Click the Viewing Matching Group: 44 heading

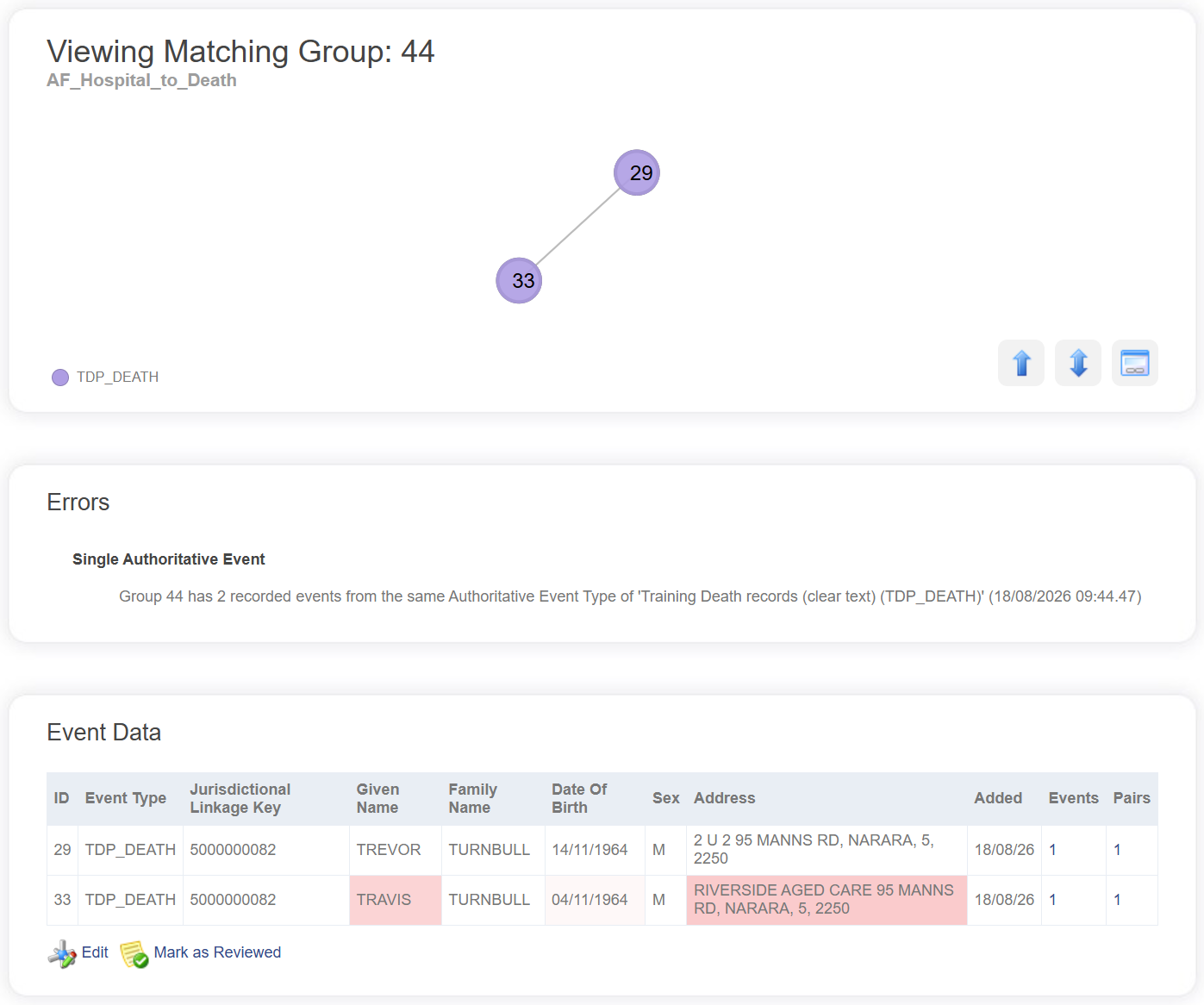240,52
